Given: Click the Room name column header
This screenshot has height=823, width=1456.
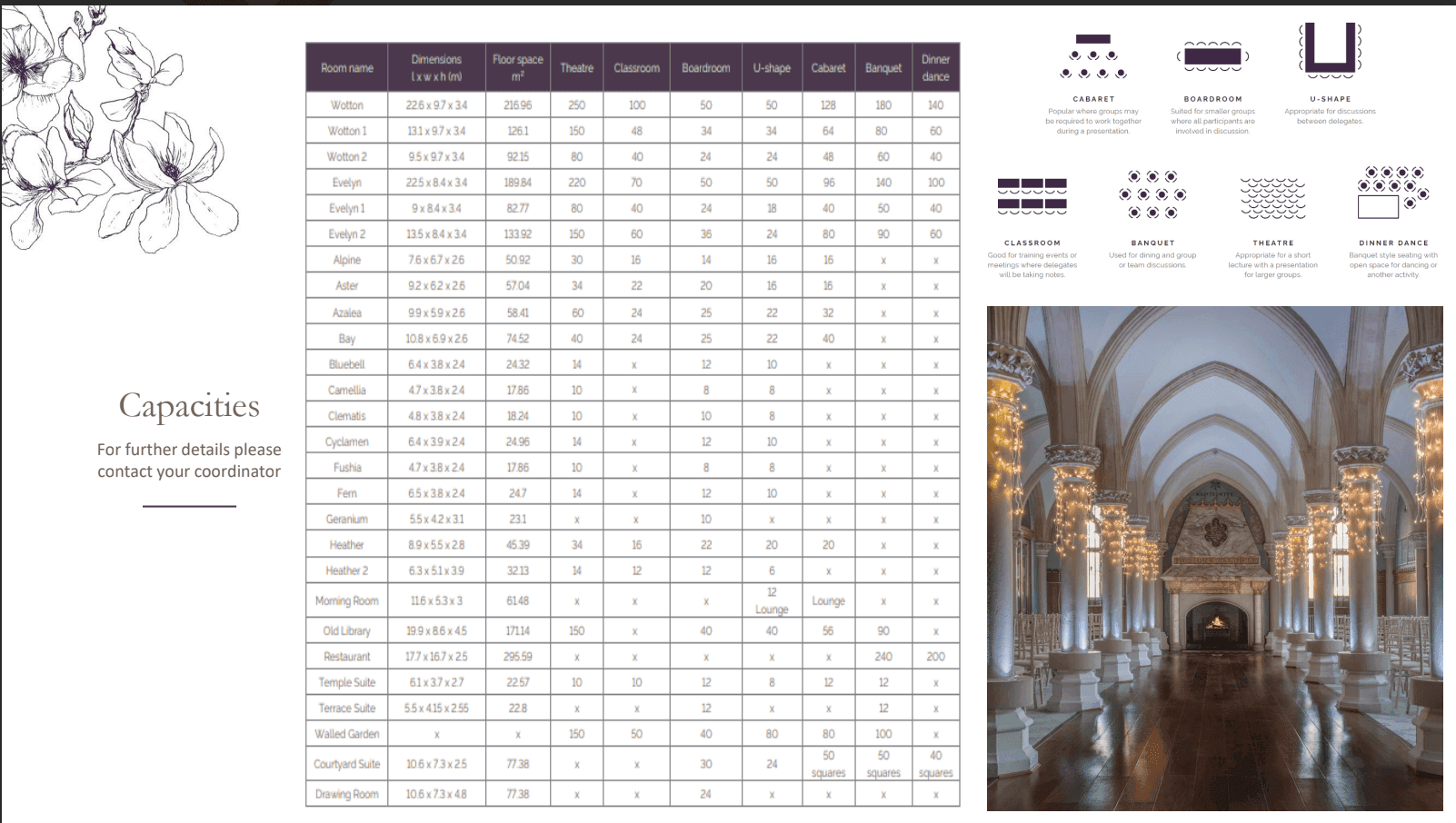Looking at the screenshot, I should click(x=347, y=68).
